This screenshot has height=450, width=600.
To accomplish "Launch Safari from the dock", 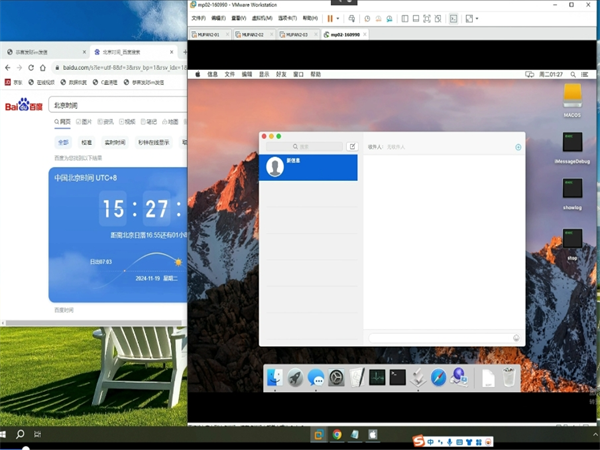I will [438, 378].
